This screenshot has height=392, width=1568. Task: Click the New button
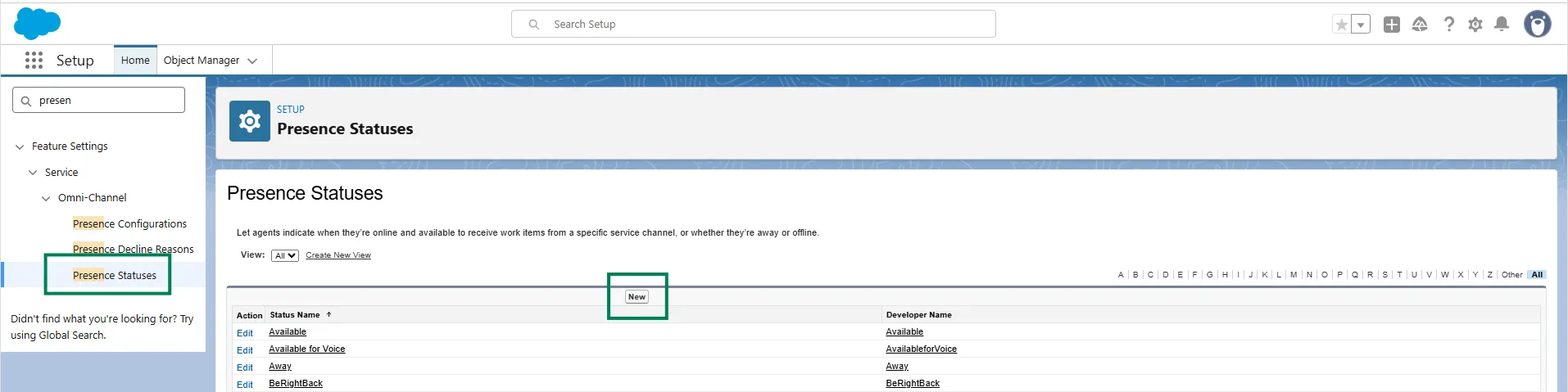pyautogui.click(x=637, y=297)
